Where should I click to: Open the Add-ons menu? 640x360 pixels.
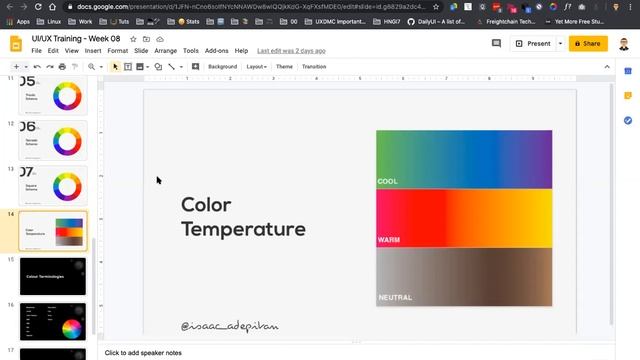pyautogui.click(x=216, y=51)
